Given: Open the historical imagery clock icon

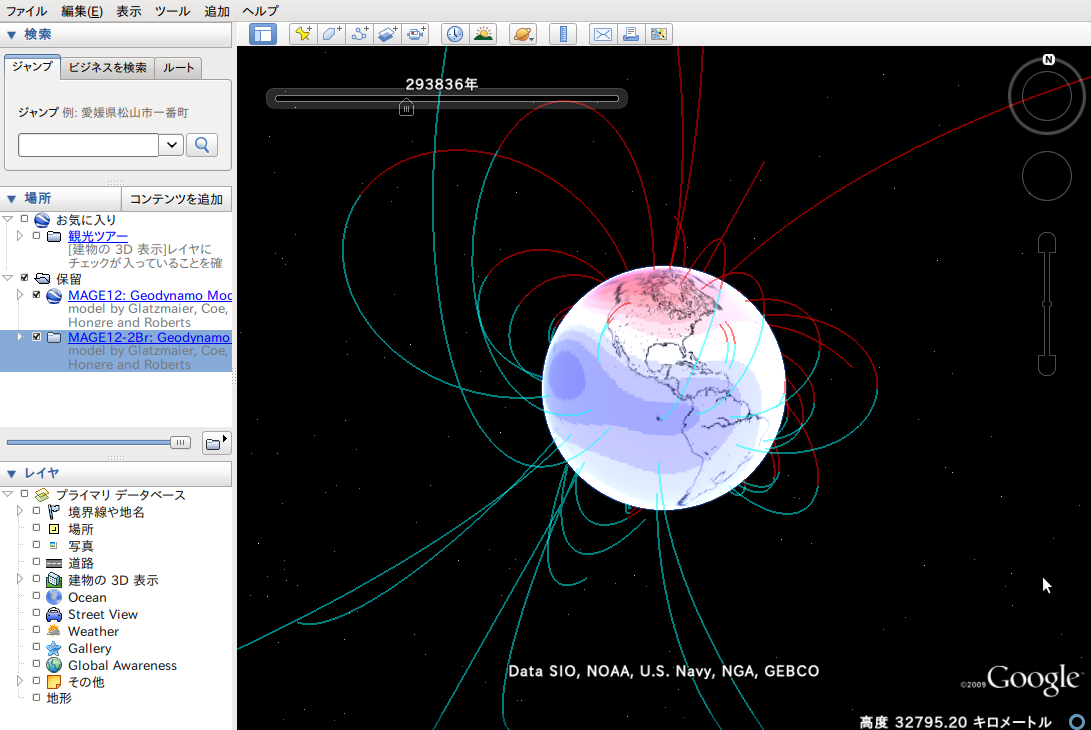Looking at the screenshot, I should 455,34.
